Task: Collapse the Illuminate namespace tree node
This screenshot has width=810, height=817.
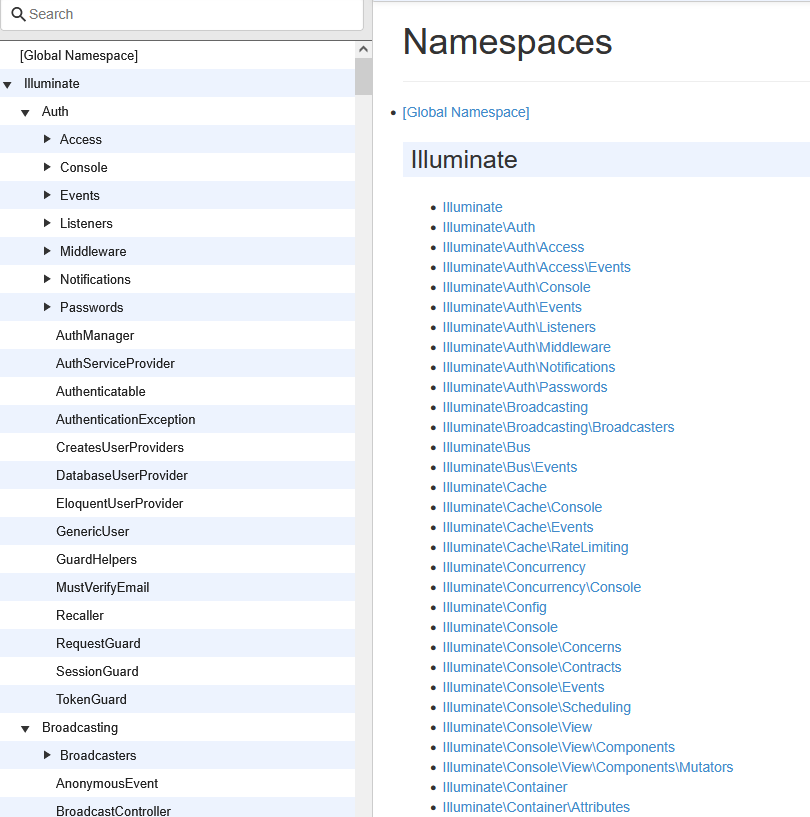Action: pos(7,84)
